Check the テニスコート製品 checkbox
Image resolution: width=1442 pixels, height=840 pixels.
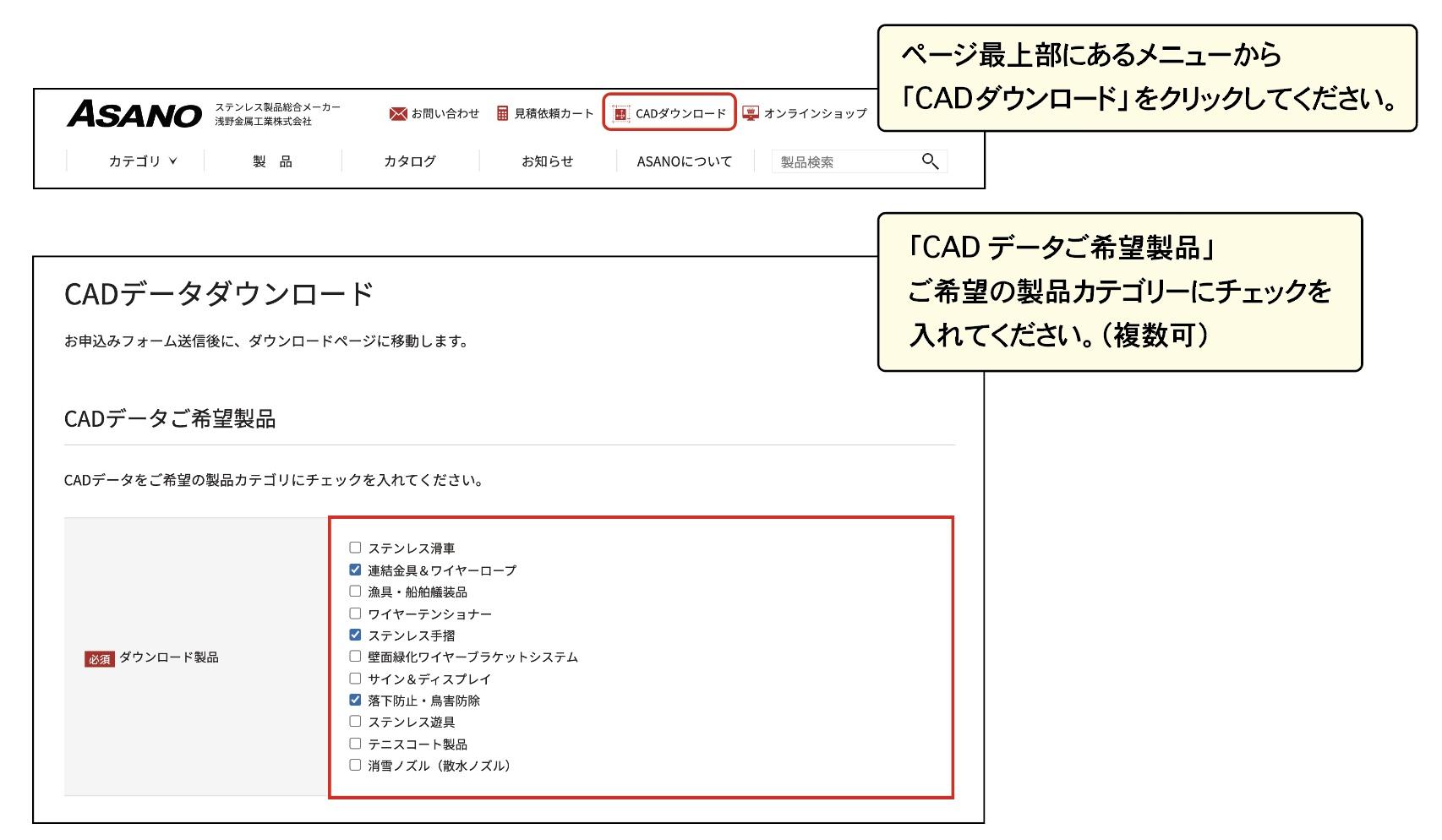pyautogui.click(x=355, y=744)
